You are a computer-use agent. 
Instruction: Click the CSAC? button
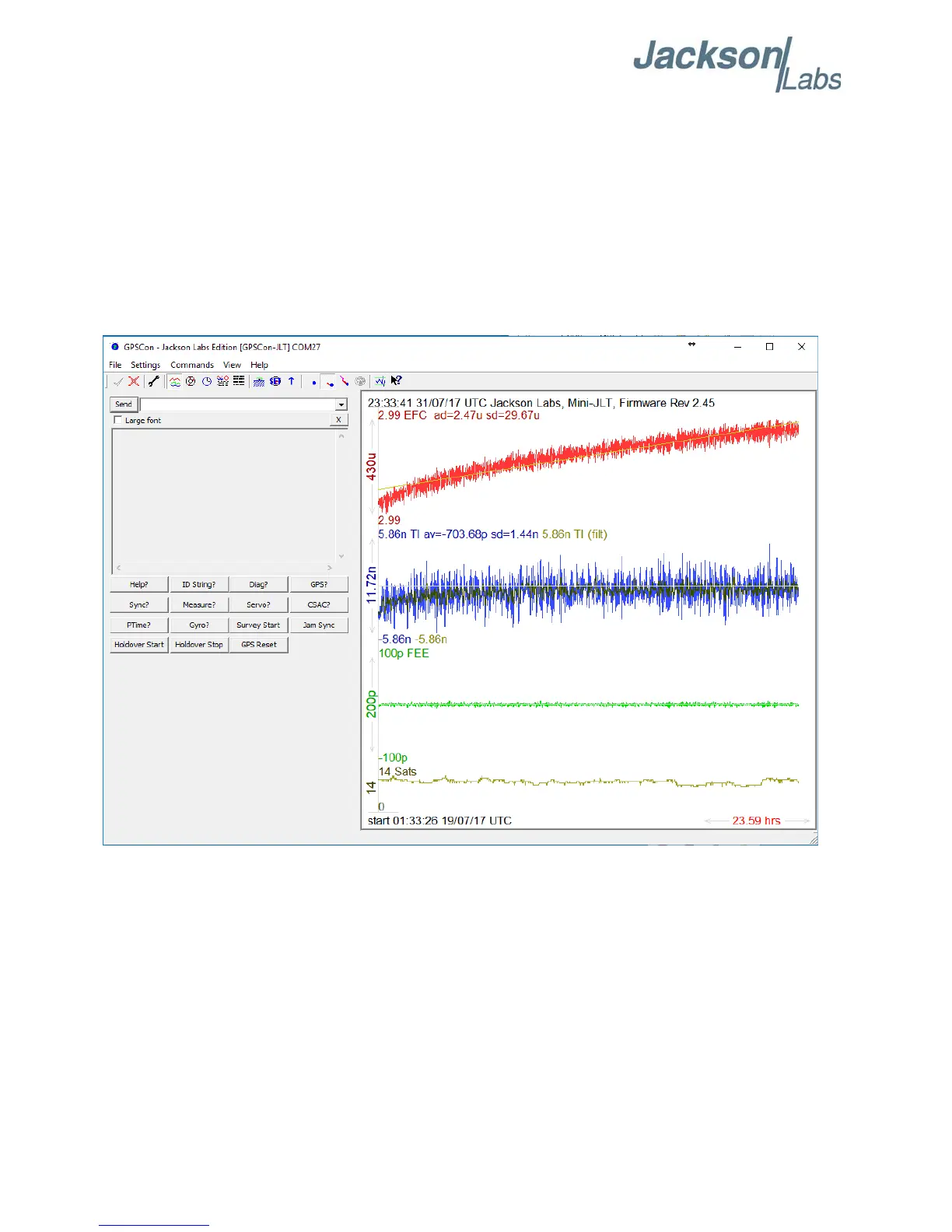point(319,605)
